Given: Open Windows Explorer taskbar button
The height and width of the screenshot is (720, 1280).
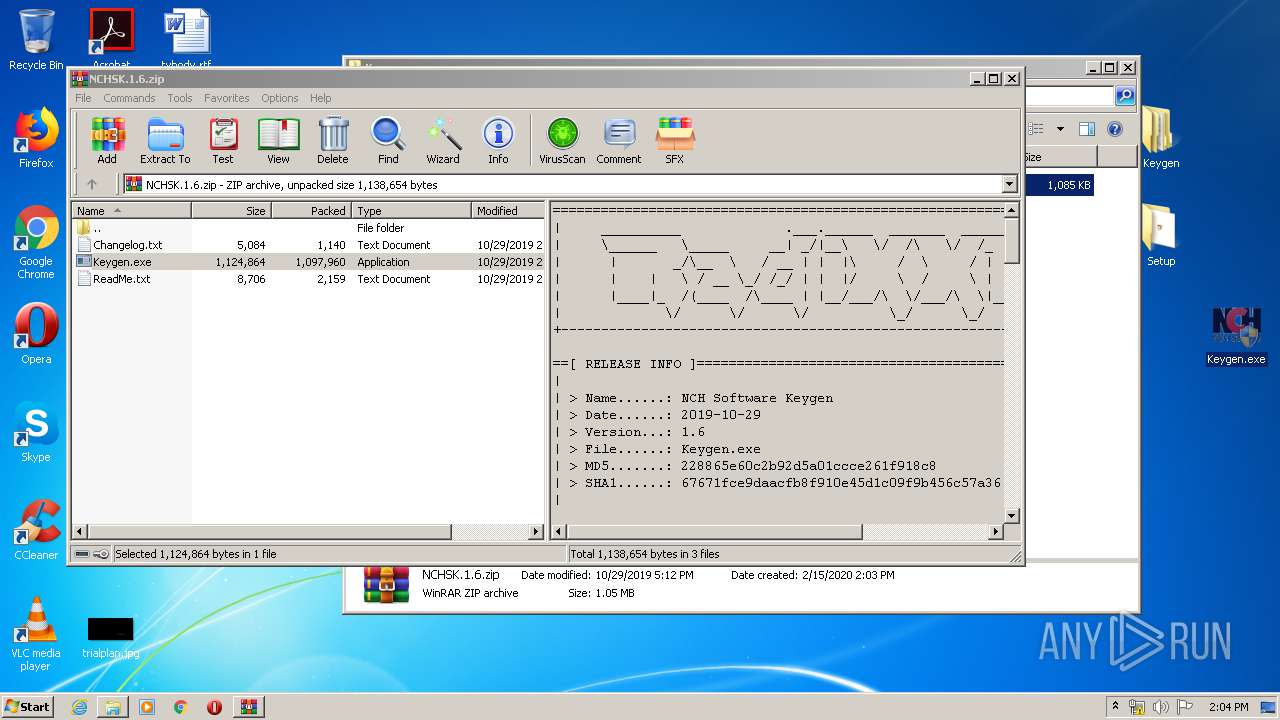Looking at the screenshot, I should pyautogui.click(x=113, y=707).
